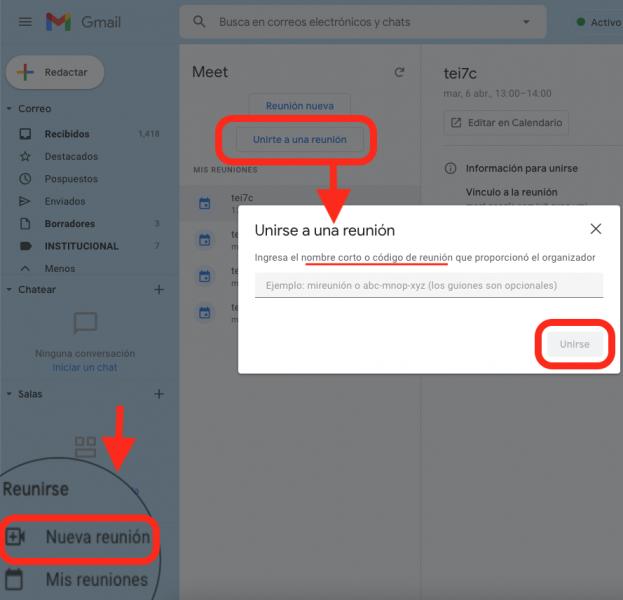The height and width of the screenshot is (600, 623).
Task: Create a new room with Salas plus
Action: point(158,394)
